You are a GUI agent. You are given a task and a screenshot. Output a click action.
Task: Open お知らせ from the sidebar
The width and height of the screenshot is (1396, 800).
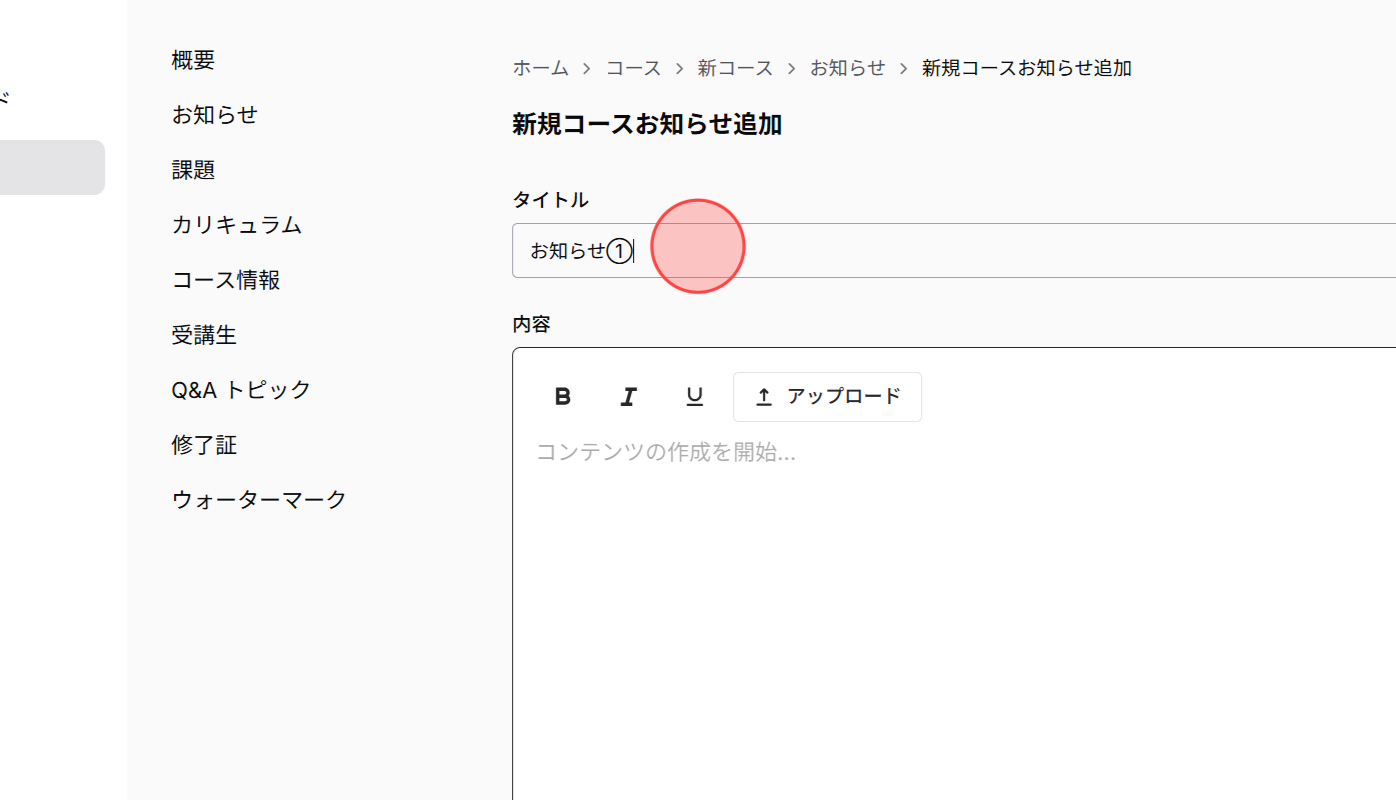click(215, 115)
